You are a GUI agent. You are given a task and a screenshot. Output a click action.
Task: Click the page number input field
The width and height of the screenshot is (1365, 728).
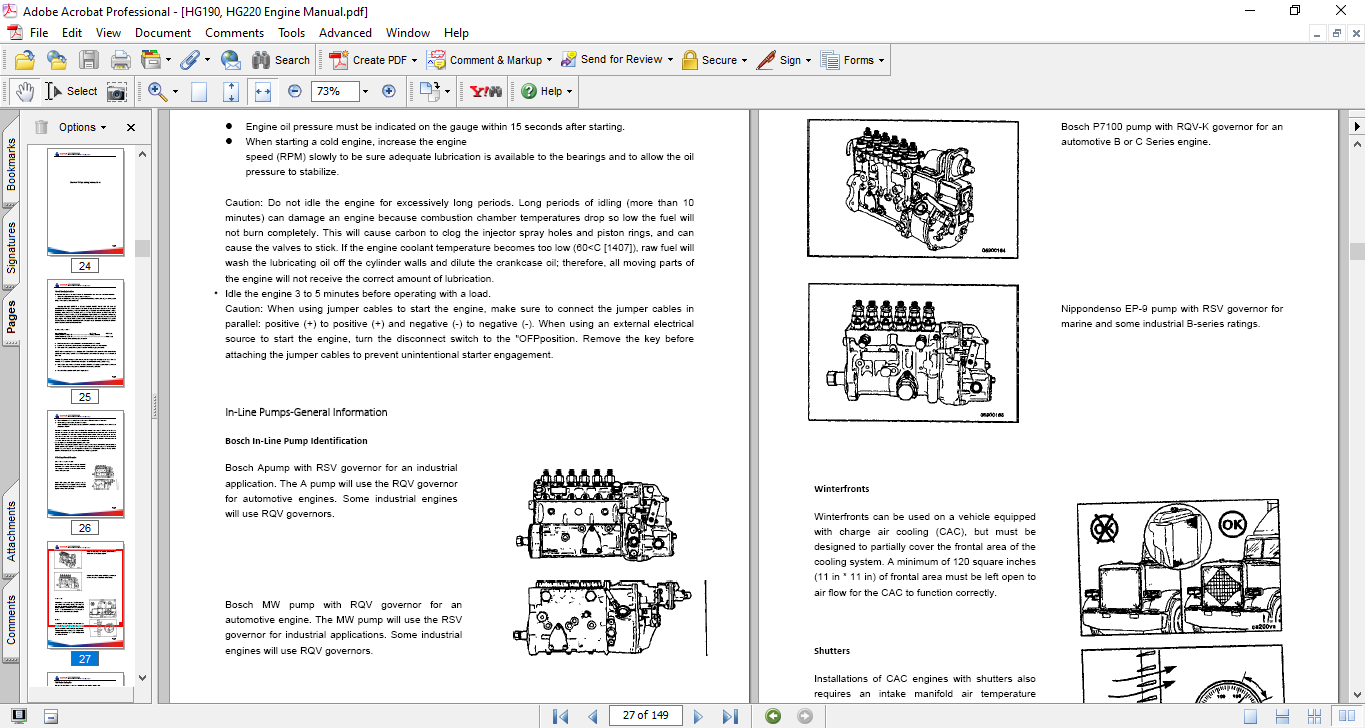[x=646, y=716]
